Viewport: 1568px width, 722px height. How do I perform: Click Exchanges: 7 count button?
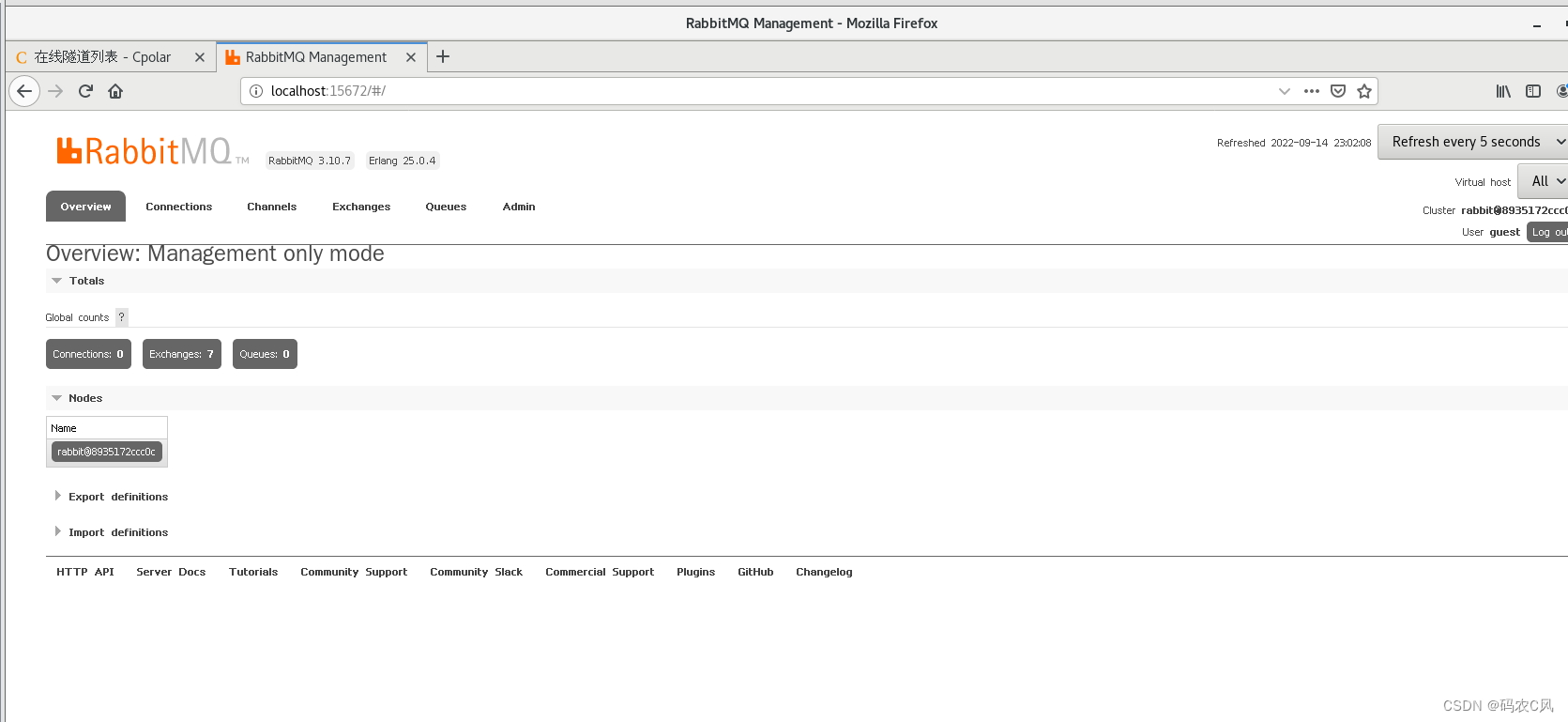coord(182,354)
